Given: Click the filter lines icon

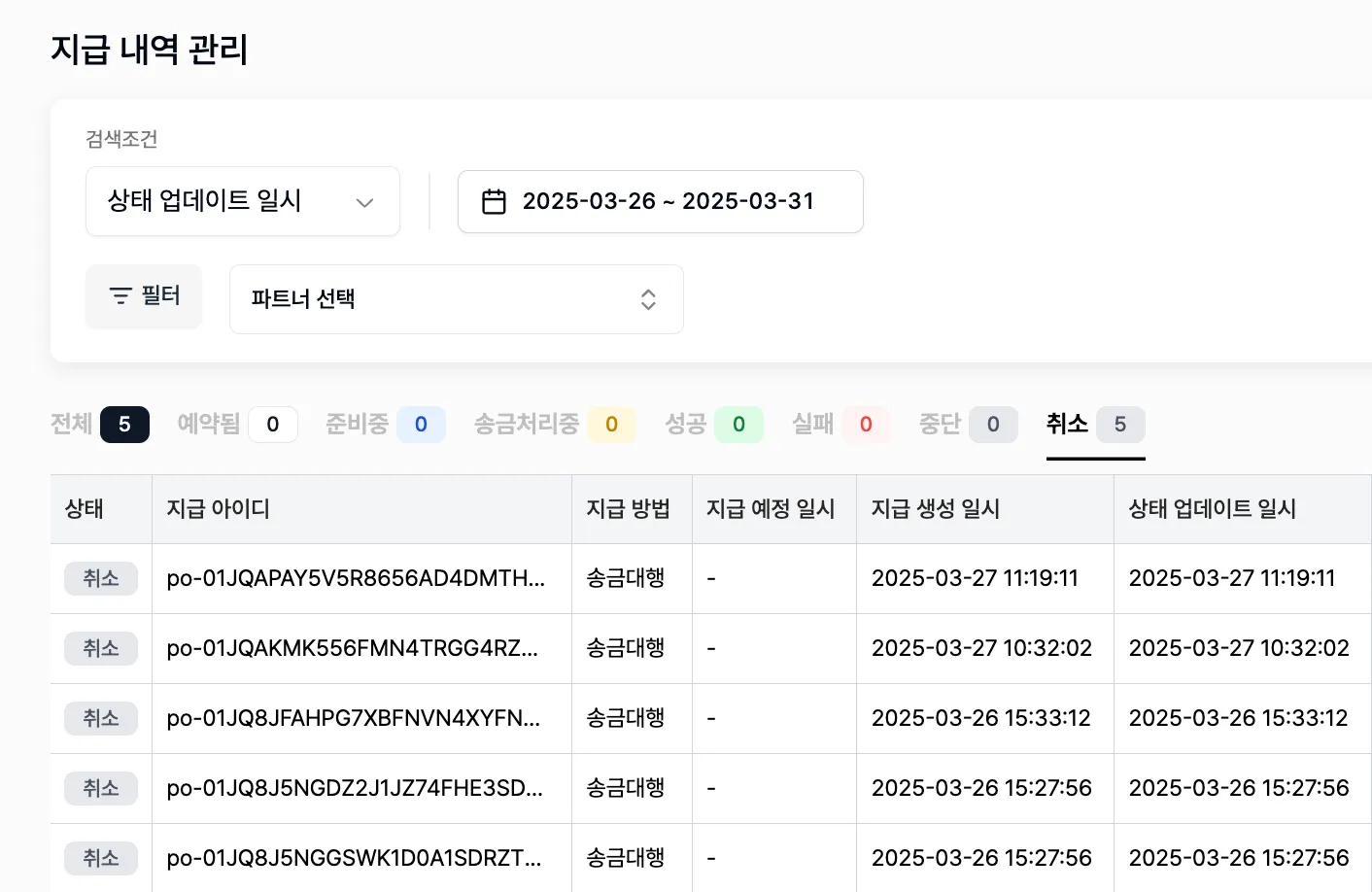Looking at the screenshot, I should click(120, 295).
